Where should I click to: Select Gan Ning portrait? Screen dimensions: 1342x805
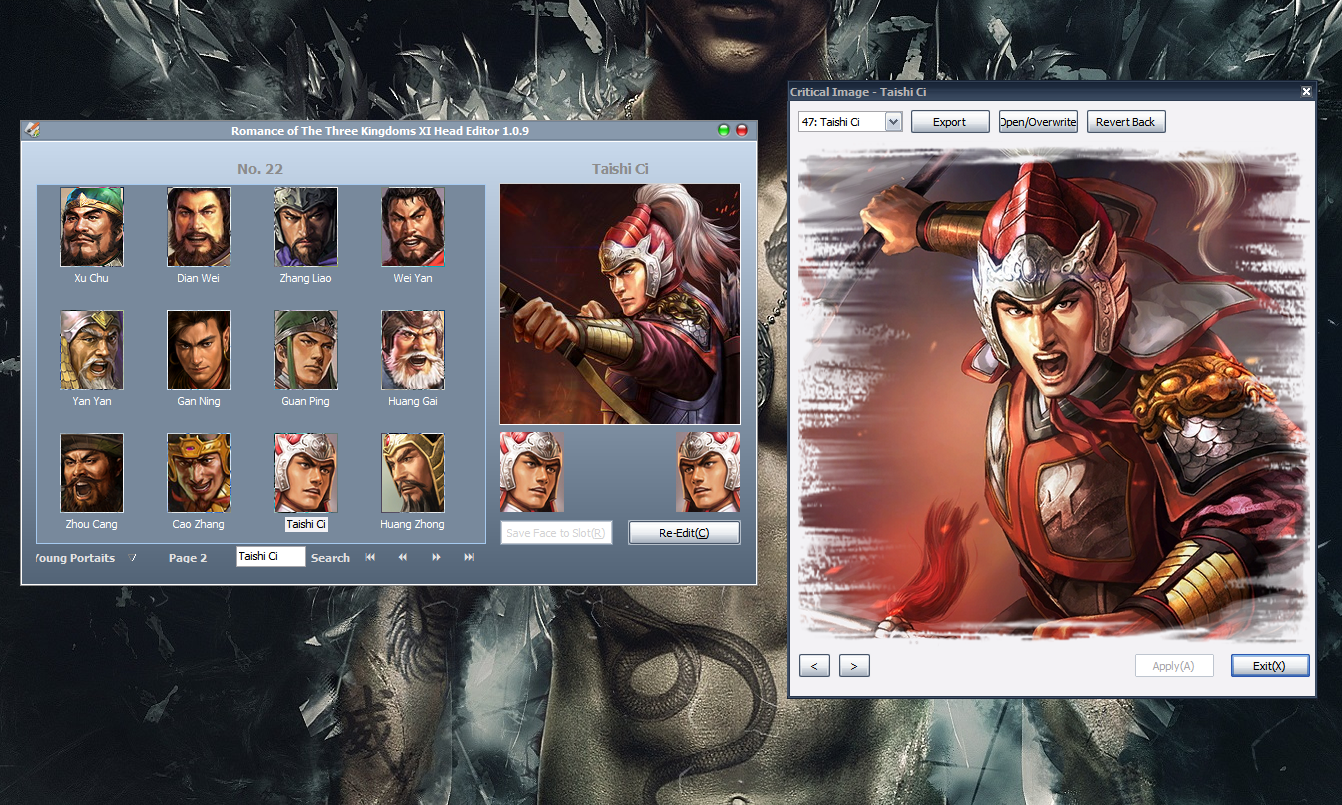[x=199, y=349]
